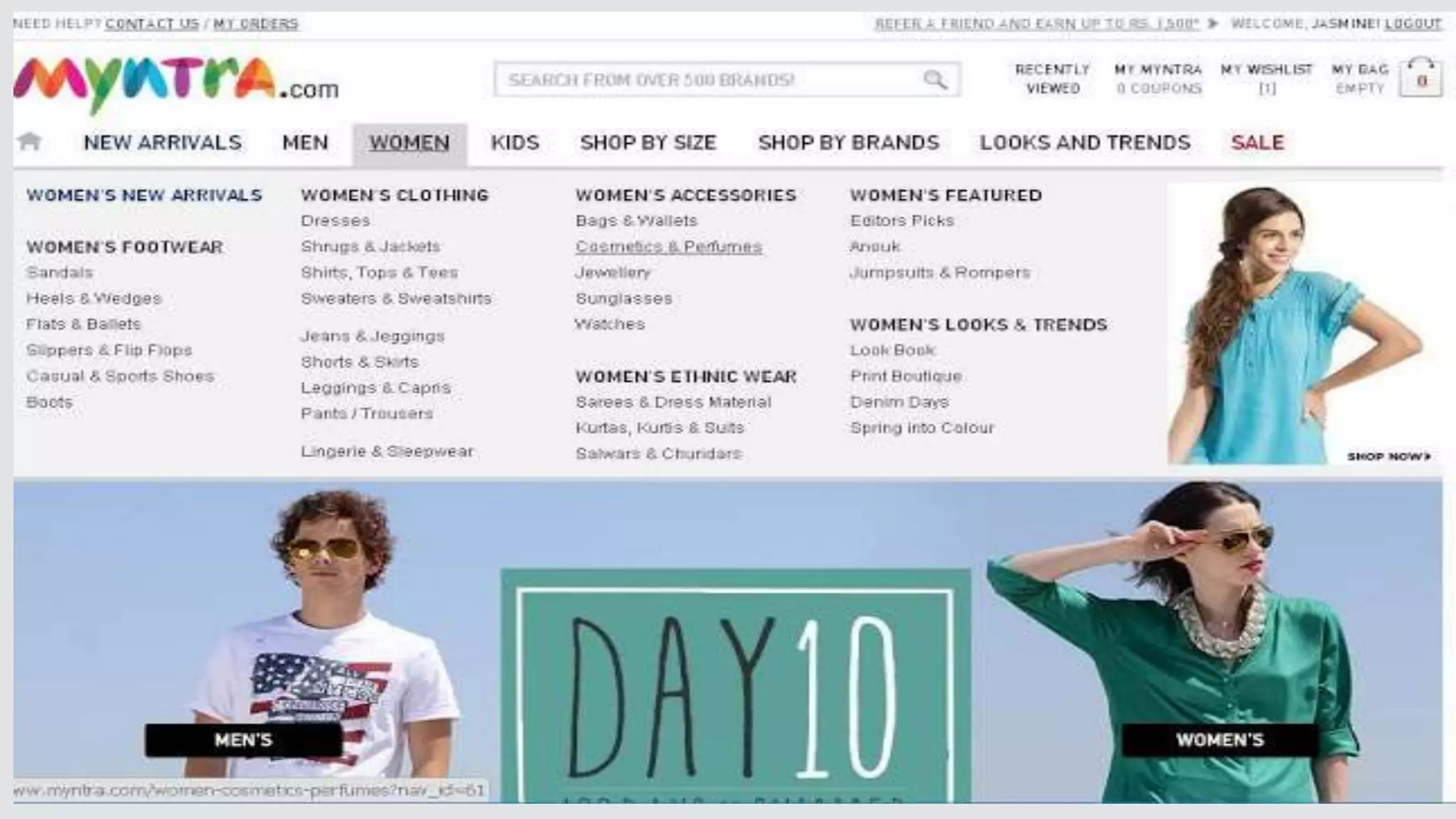Click the WOMEN'S banner button

pyautogui.click(x=1220, y=740)
